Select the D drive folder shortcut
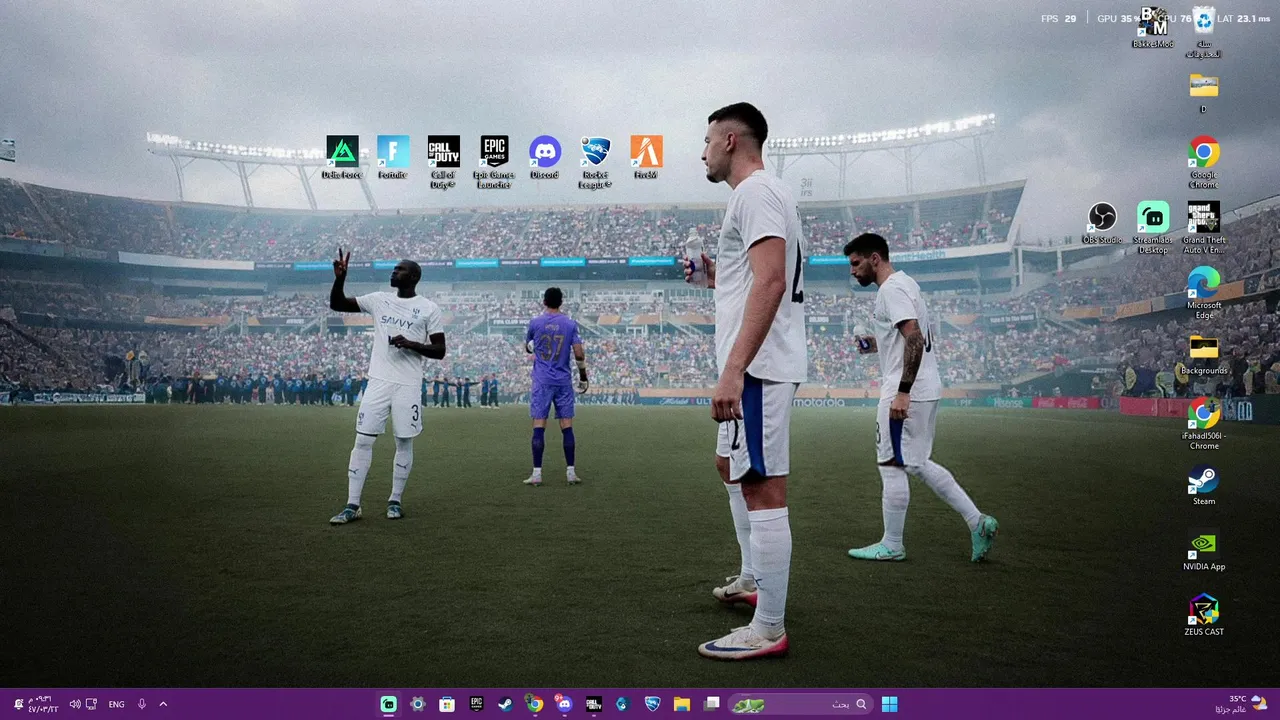The height and width of the screenshot is (720, 1280). pos(1204,93)
